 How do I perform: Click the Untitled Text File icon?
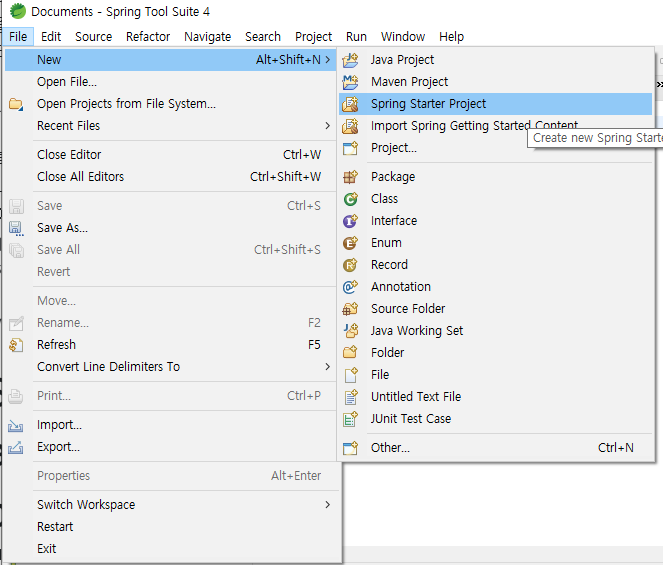(350, 397)
